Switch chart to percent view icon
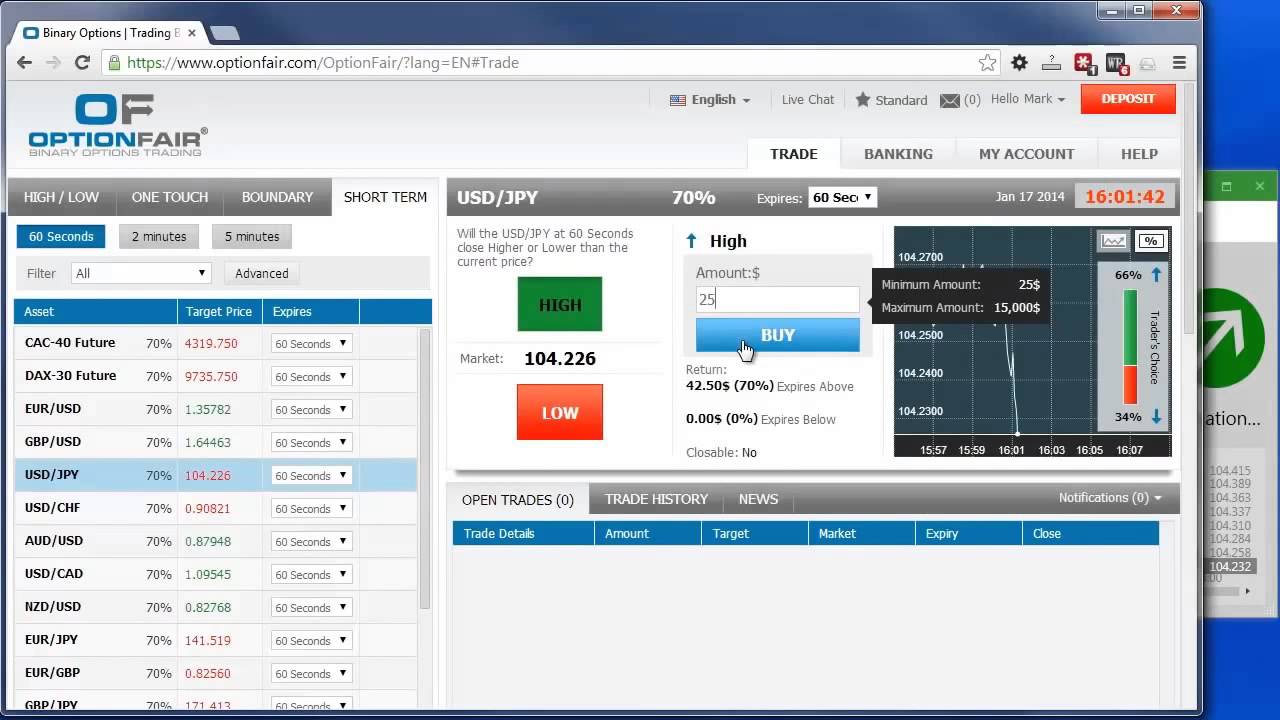1280x720 pixels. pos(1151,241)
